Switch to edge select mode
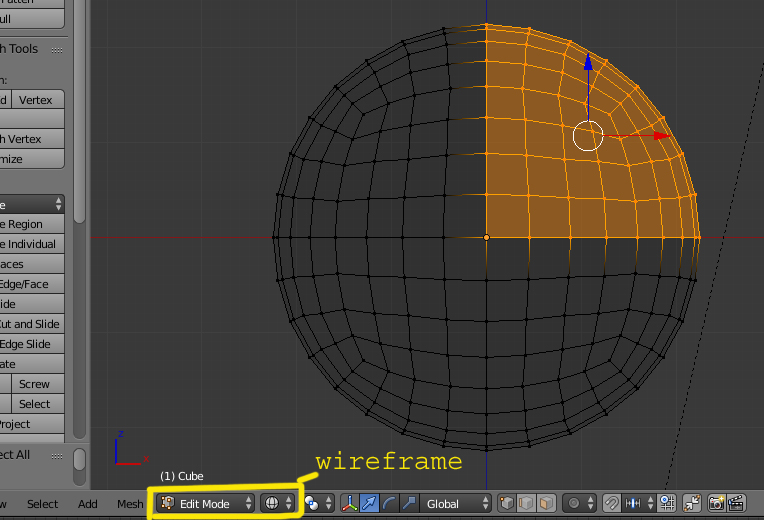 tap(527, 504)
